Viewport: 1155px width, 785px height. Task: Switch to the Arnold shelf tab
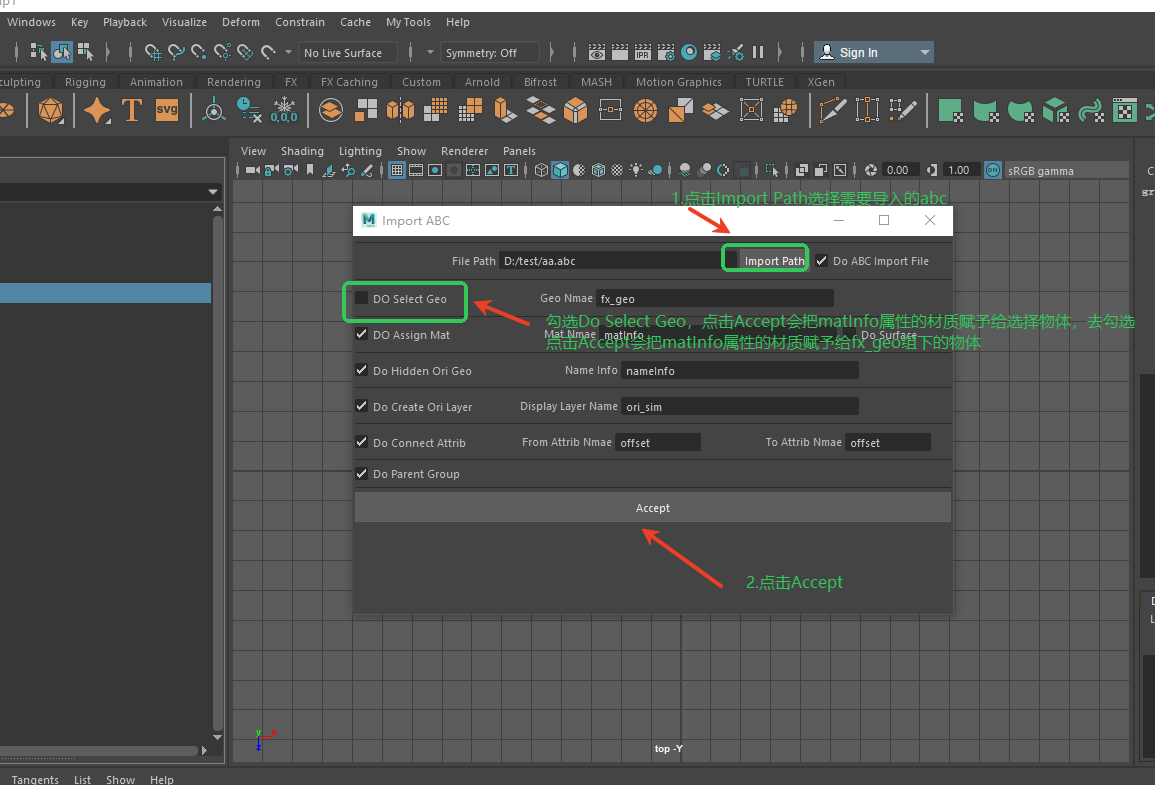[x=482, y=82]
